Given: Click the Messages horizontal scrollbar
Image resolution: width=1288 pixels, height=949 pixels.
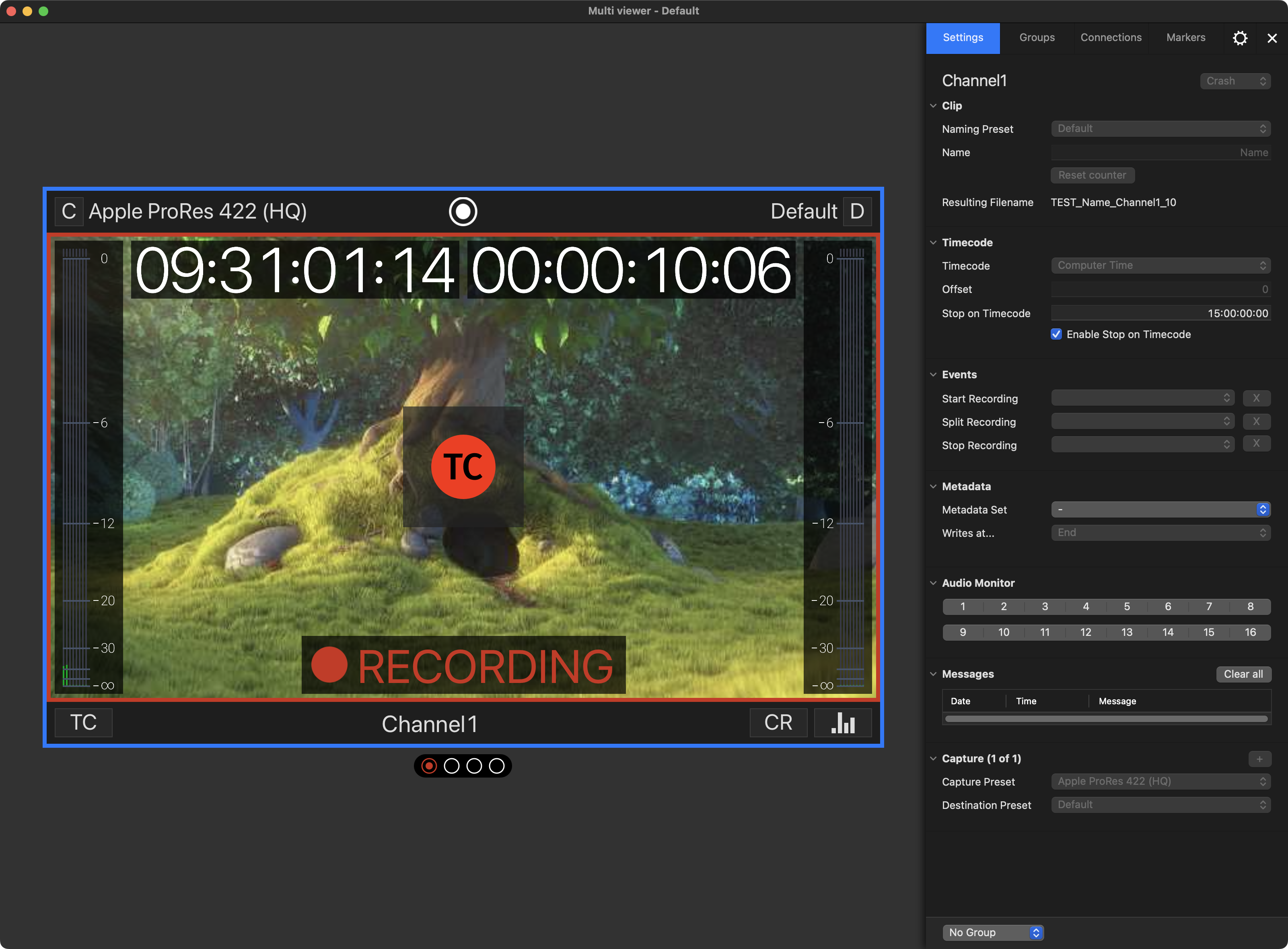Looking at the screenshot, I should click(x=1107, y=719).
